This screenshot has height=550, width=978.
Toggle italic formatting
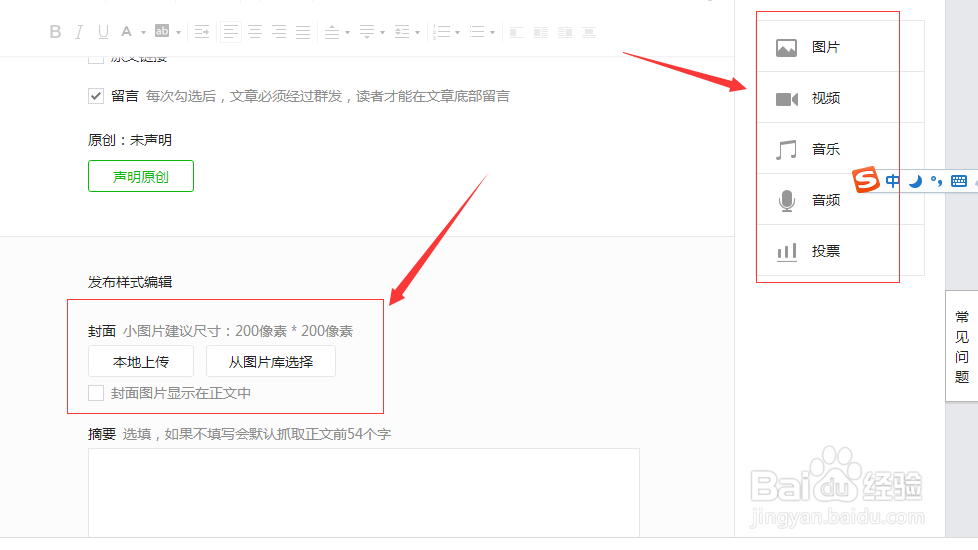point(79,32)
